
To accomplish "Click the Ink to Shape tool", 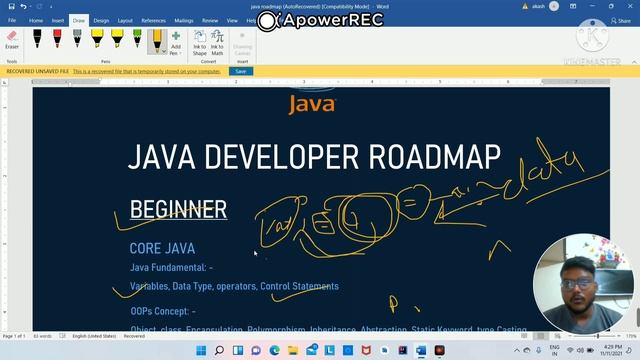I will (x=200, y=43).
